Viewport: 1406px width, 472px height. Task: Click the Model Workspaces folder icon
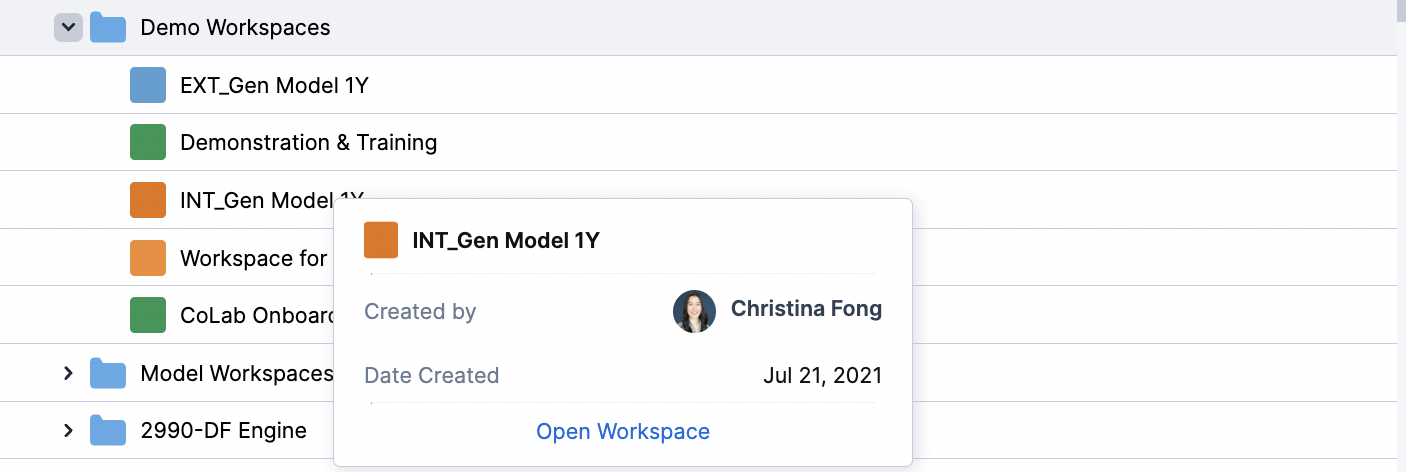coord(108,374)
